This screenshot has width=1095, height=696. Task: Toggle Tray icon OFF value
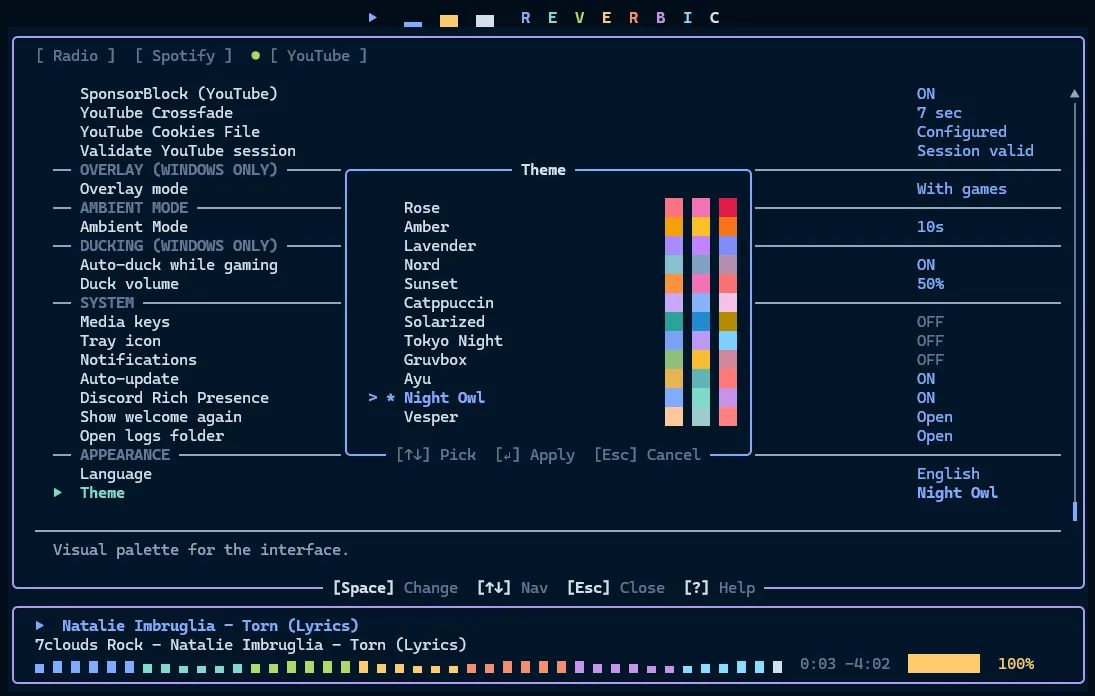[929, 341]
